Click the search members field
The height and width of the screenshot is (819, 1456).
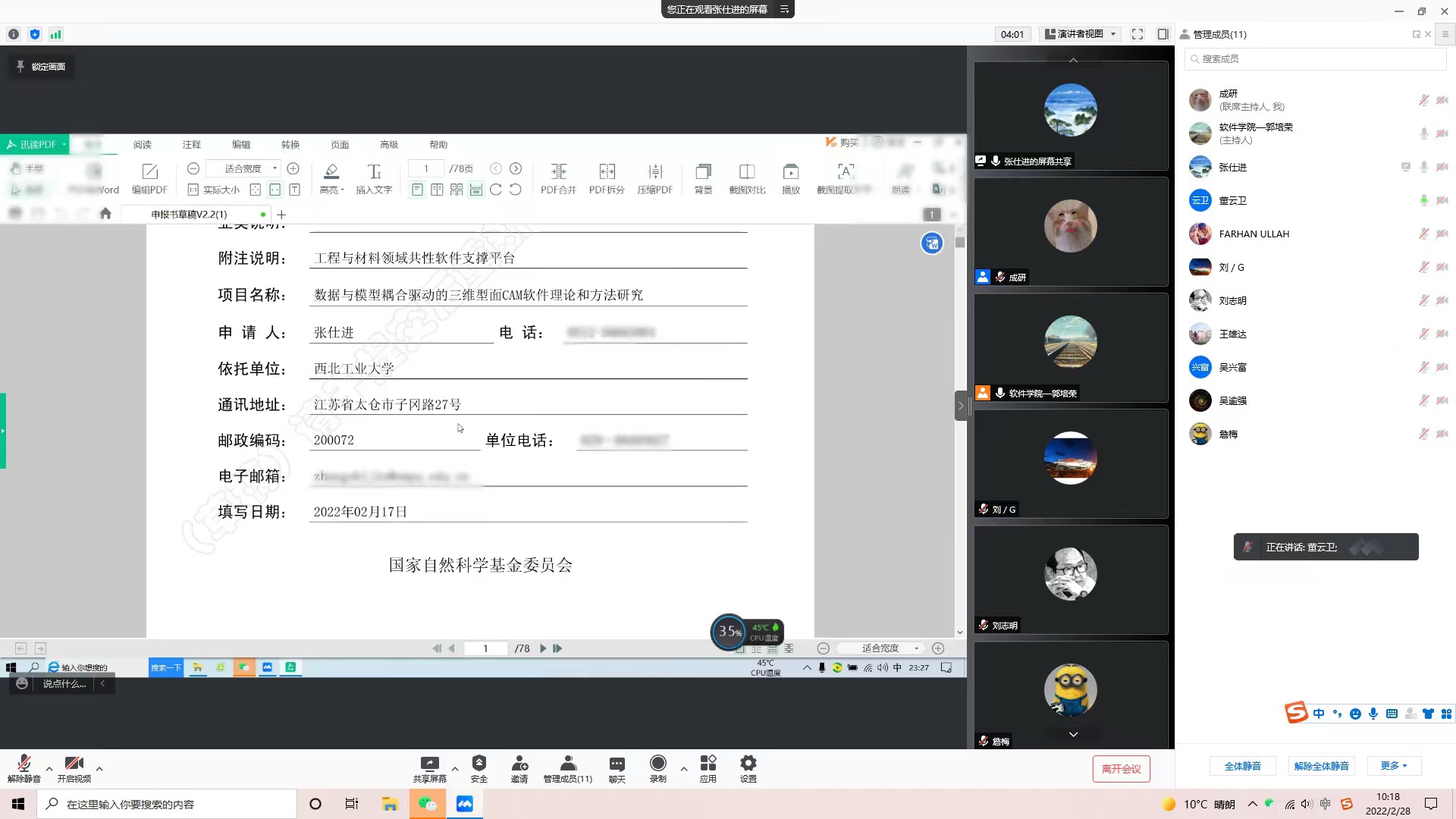click(x=1316, y=58)
